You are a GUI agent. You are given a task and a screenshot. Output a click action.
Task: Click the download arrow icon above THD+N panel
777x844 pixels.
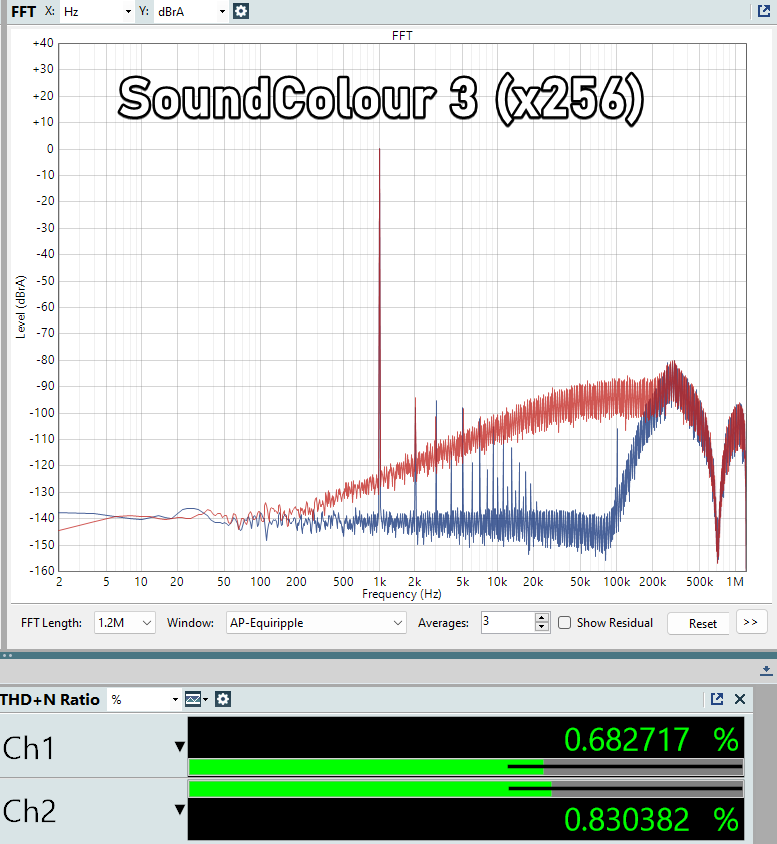click(x=766, y=670)
